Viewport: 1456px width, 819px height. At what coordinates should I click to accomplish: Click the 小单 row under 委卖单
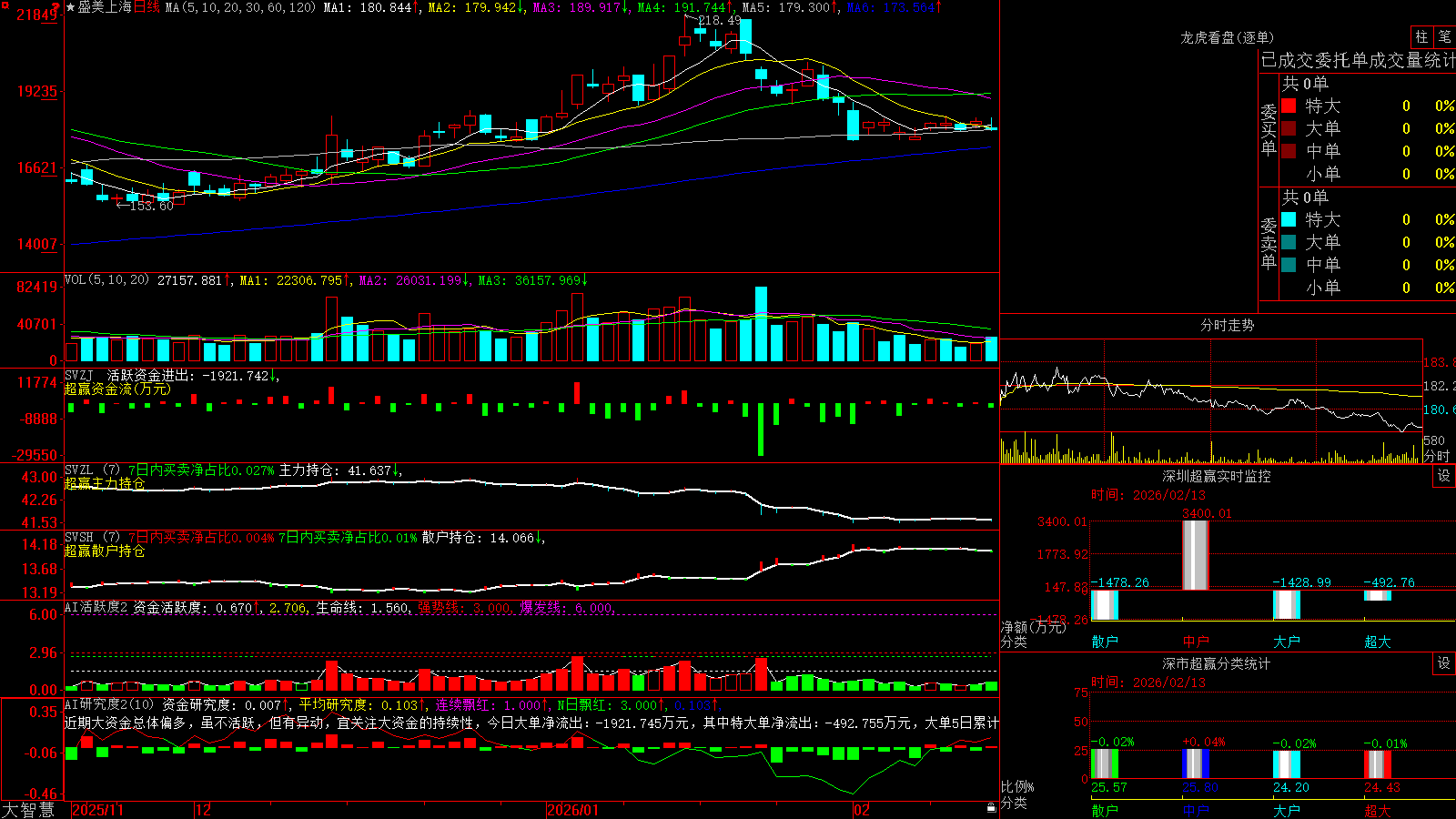tap(1368, 288)
